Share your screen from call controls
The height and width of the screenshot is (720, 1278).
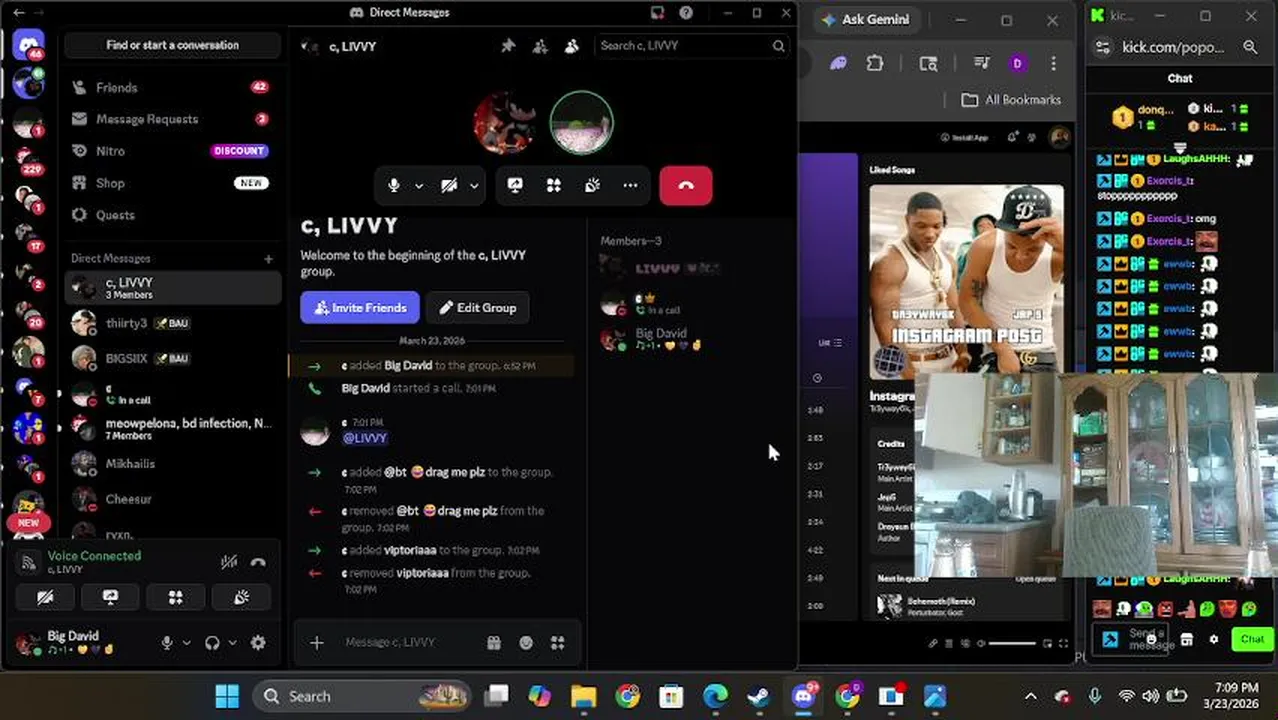click(515, 186)
